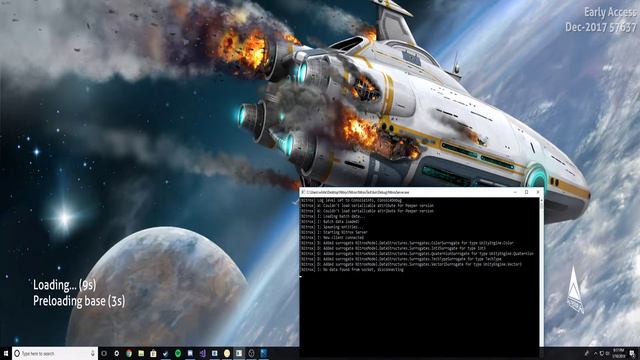Click the pen icon in system tray
The height and width of the screenshot is (360, 640).
[x=587, y=353]
